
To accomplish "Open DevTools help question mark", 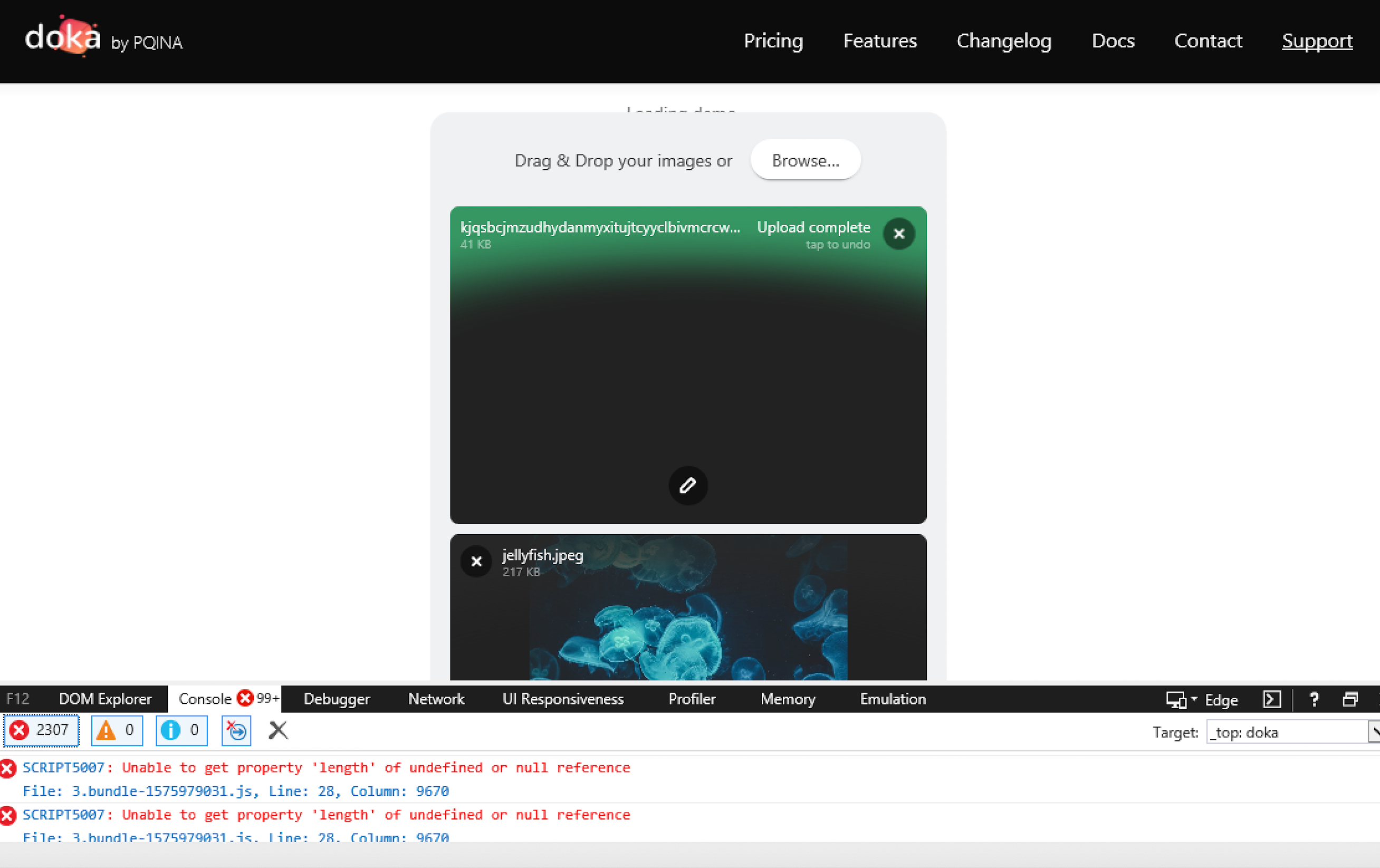I will coord(1314,699).
